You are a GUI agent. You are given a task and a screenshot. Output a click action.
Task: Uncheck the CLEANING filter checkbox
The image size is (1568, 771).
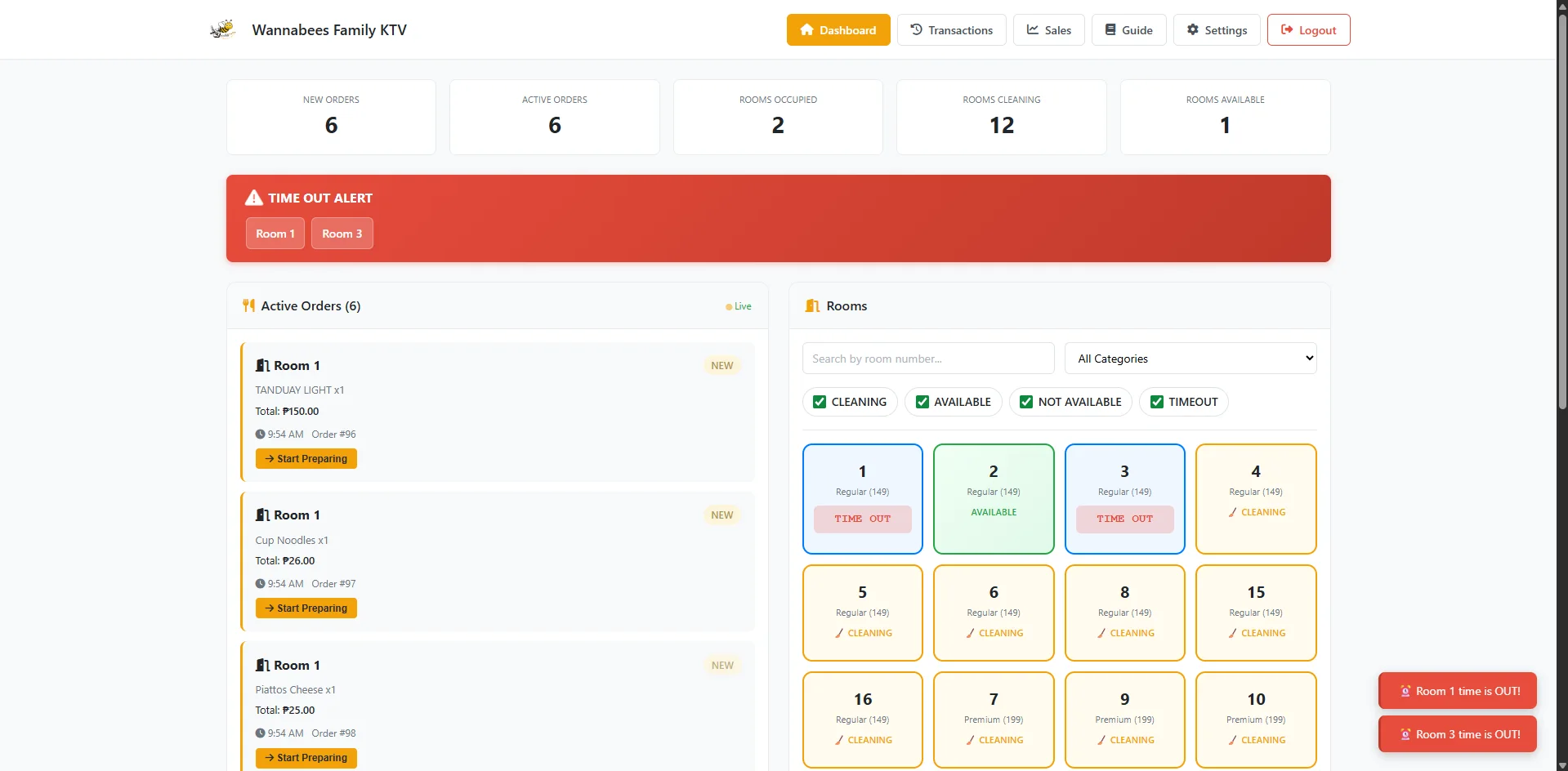tap(820, 402)
